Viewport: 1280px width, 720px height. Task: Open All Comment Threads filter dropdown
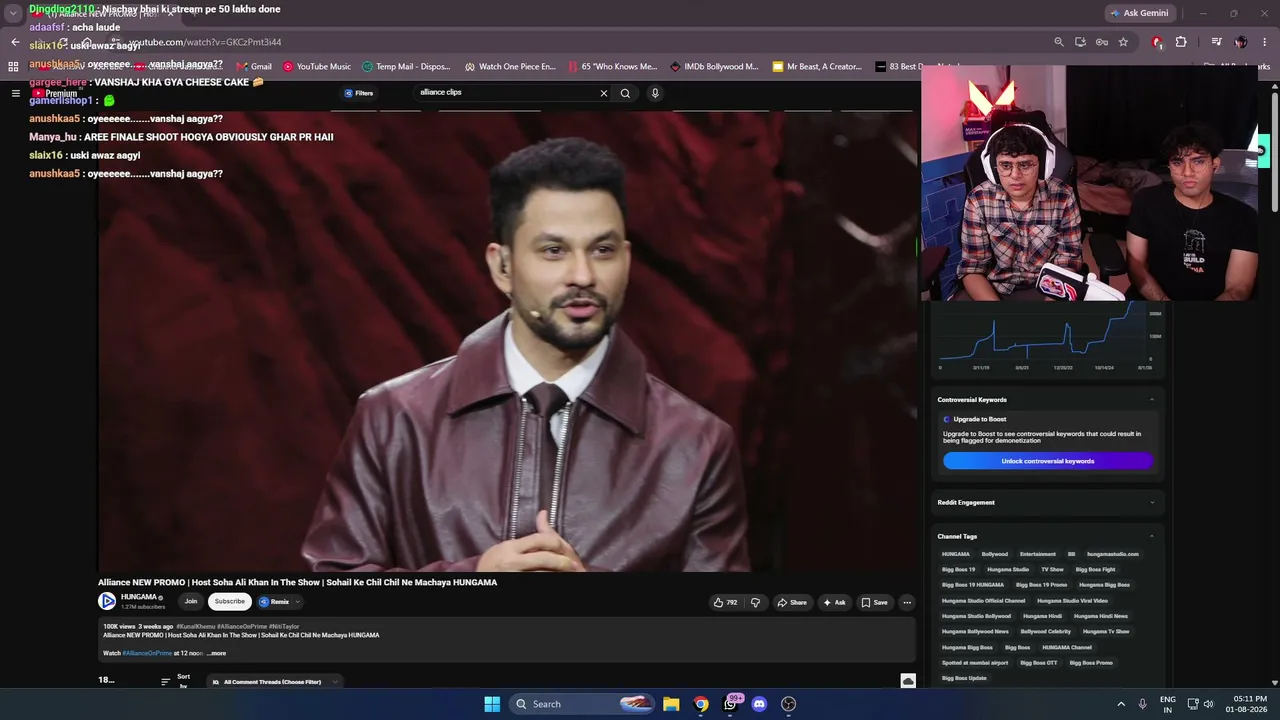tap(275, 682)
